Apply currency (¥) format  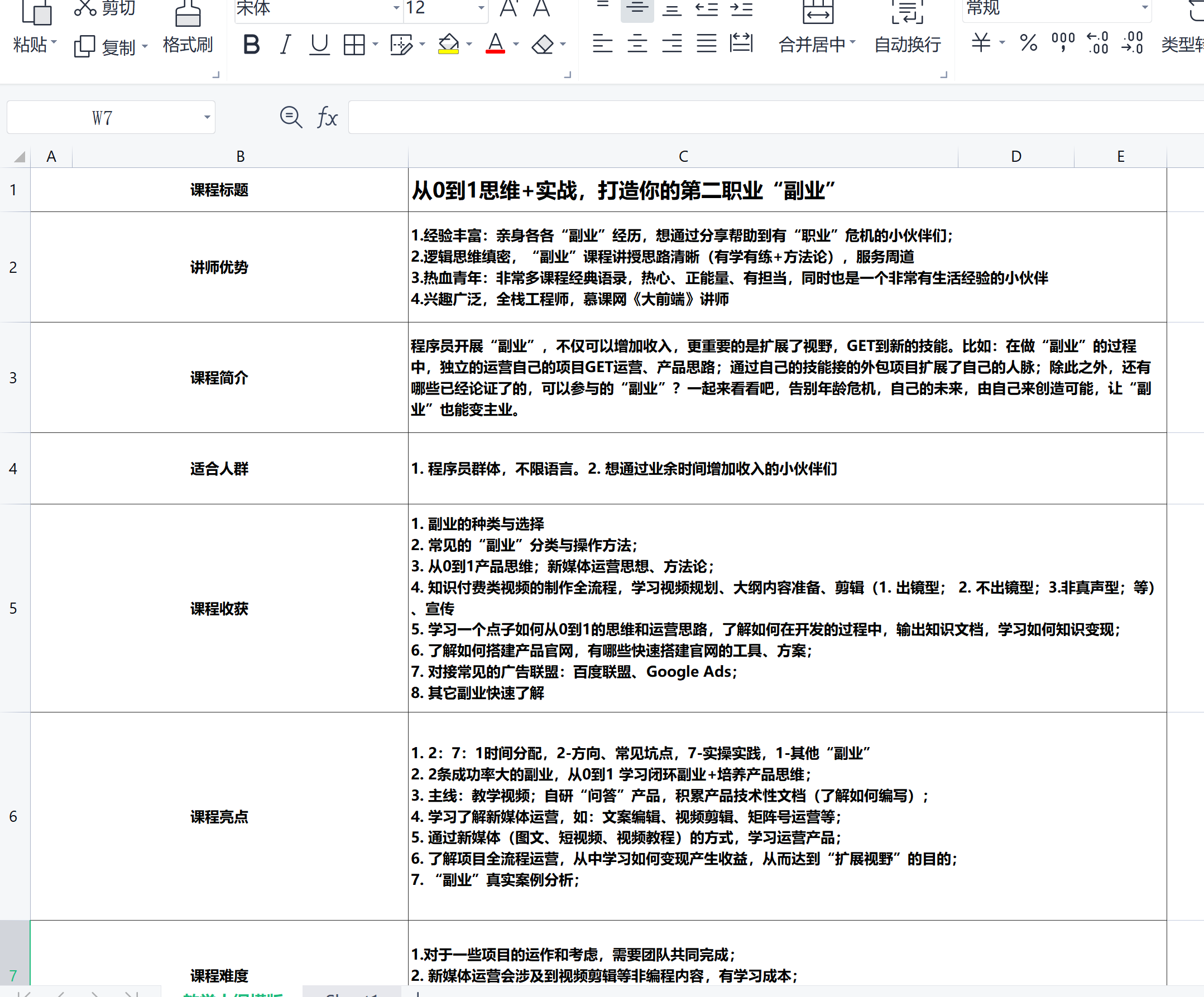click(x=981, y=42)
